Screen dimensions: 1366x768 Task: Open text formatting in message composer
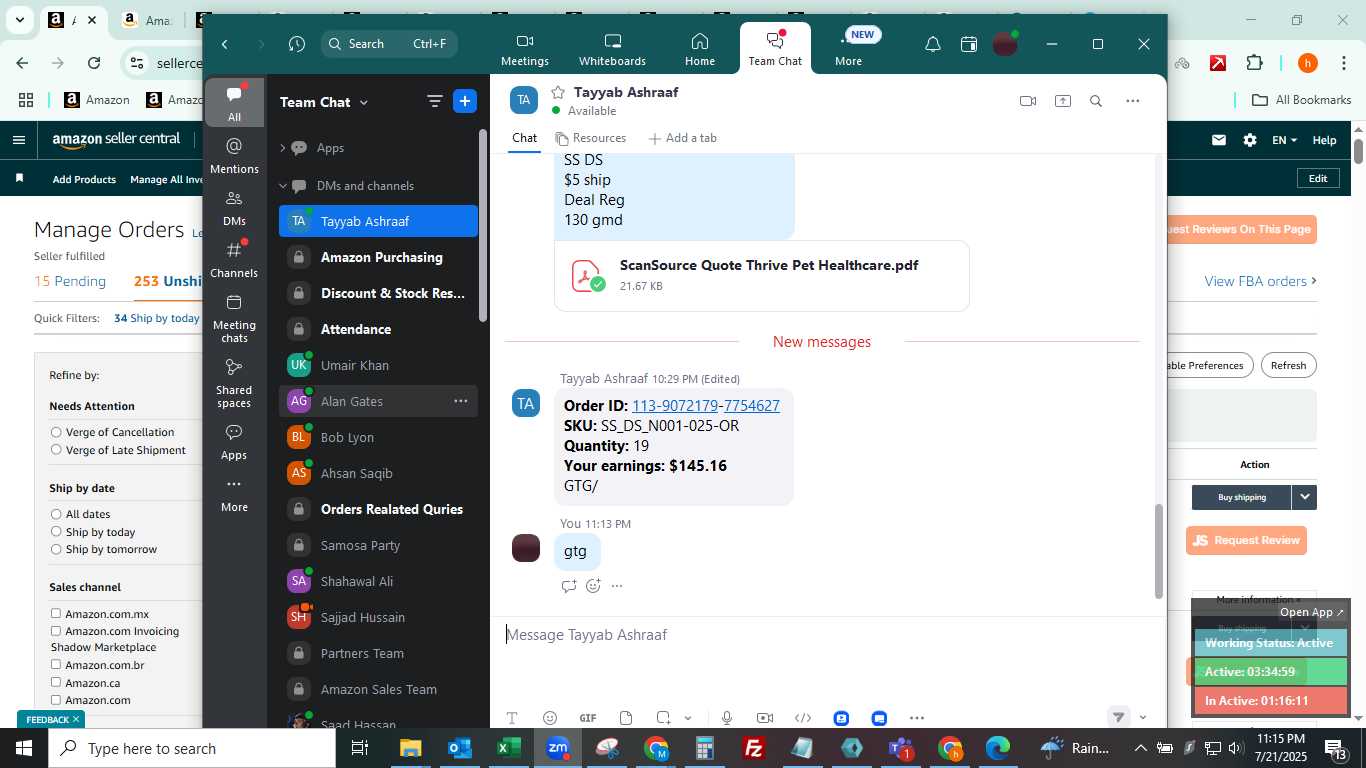point(511,718)
